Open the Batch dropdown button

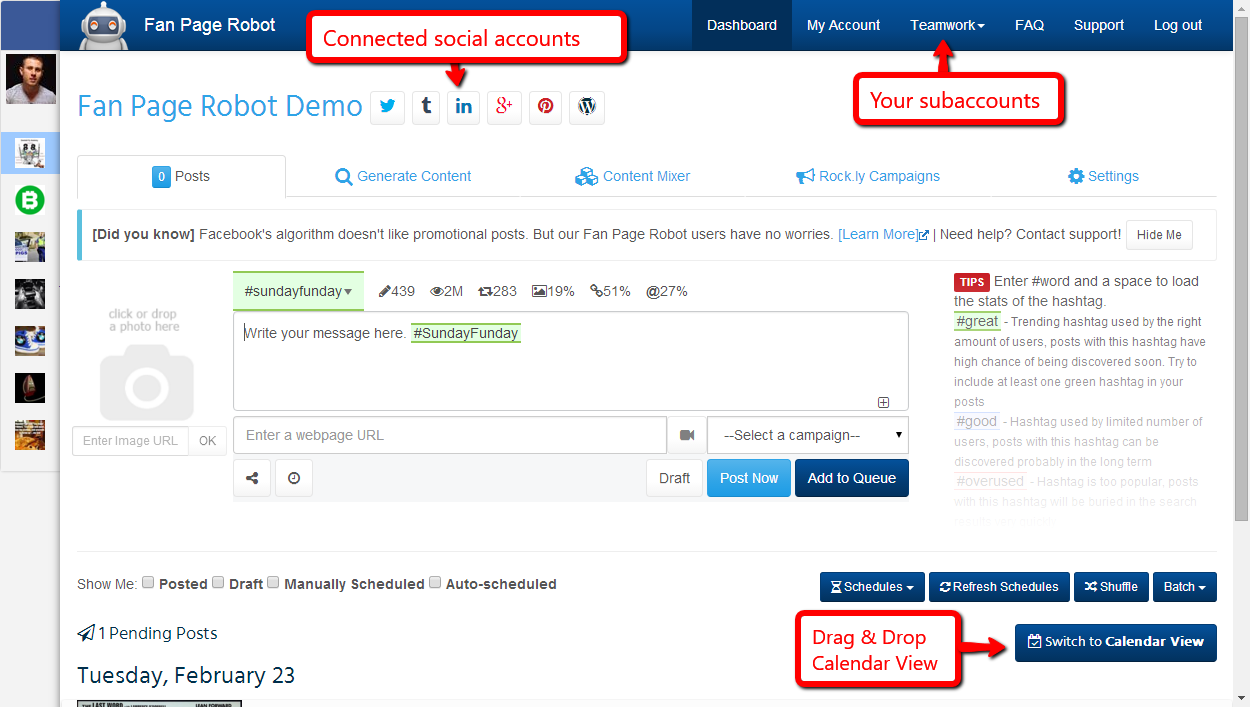point(1184,587)
